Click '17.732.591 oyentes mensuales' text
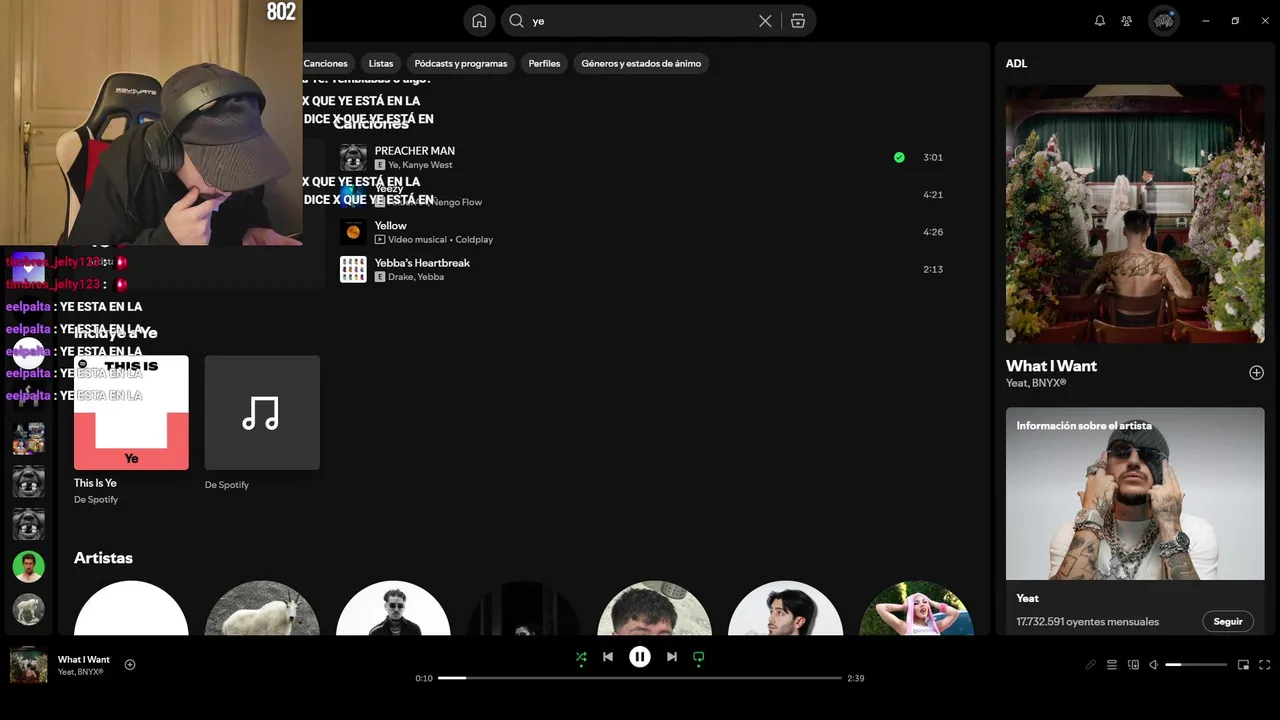This screenshot has width=1280, height=720. coord(1087,621)
